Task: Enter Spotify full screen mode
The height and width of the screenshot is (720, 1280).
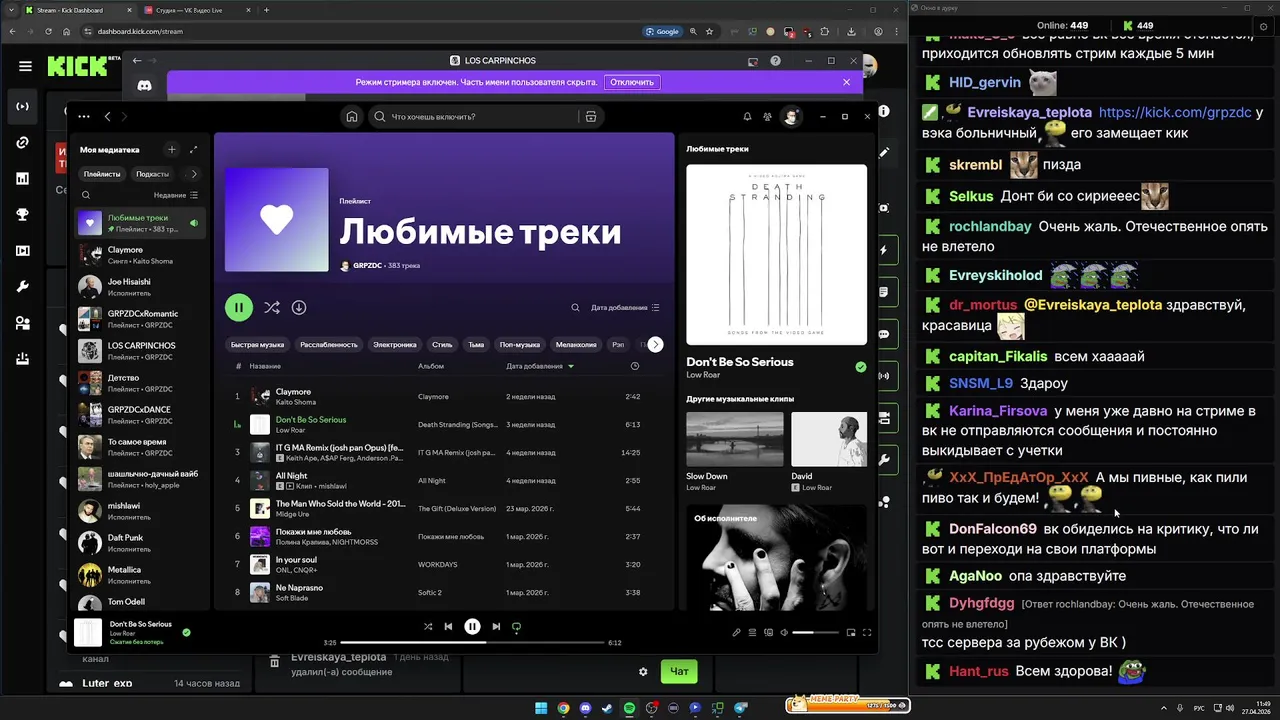Action: click(867, 633)
